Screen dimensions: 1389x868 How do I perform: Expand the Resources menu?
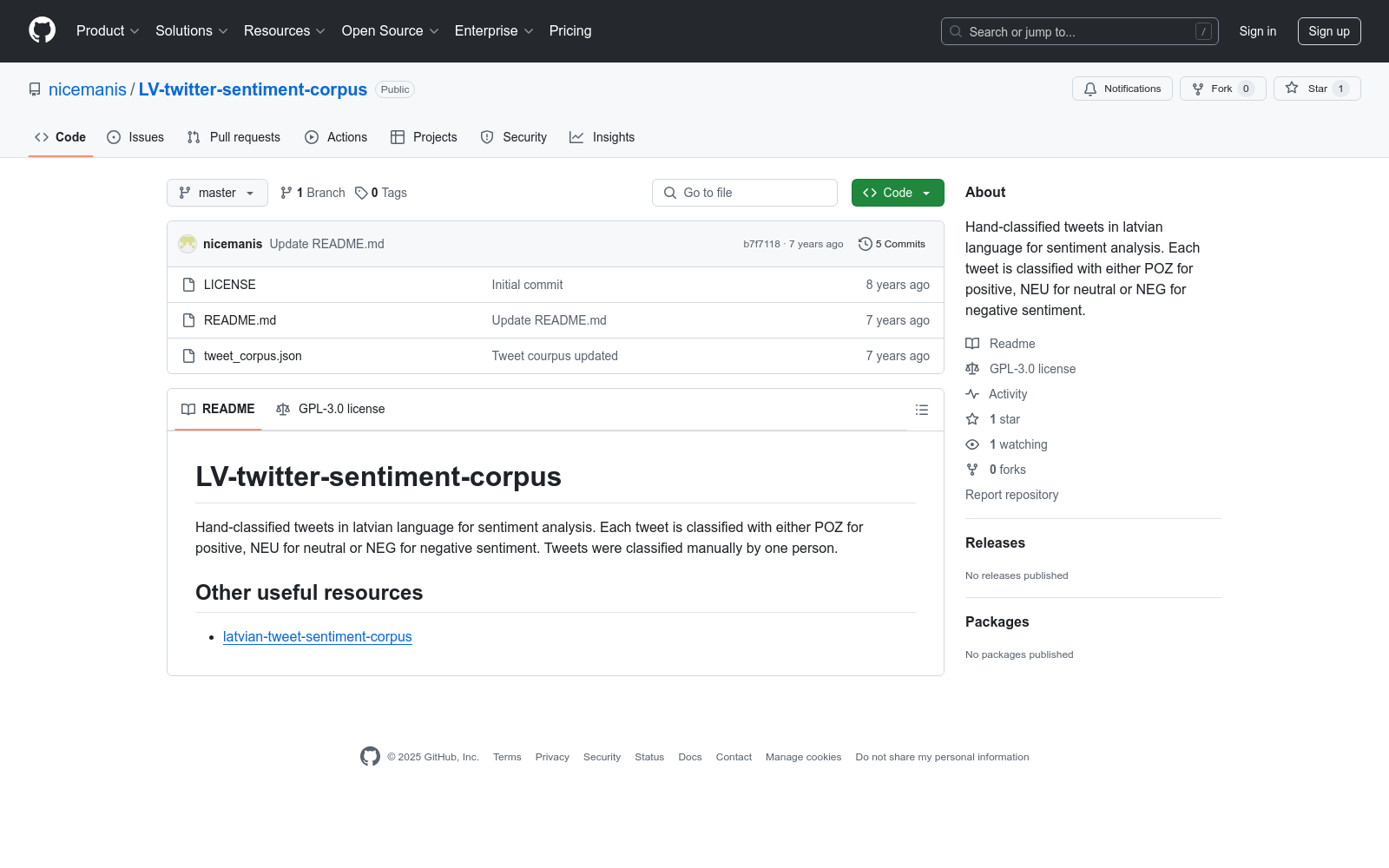pyautogui.click(x=284, y=31)
